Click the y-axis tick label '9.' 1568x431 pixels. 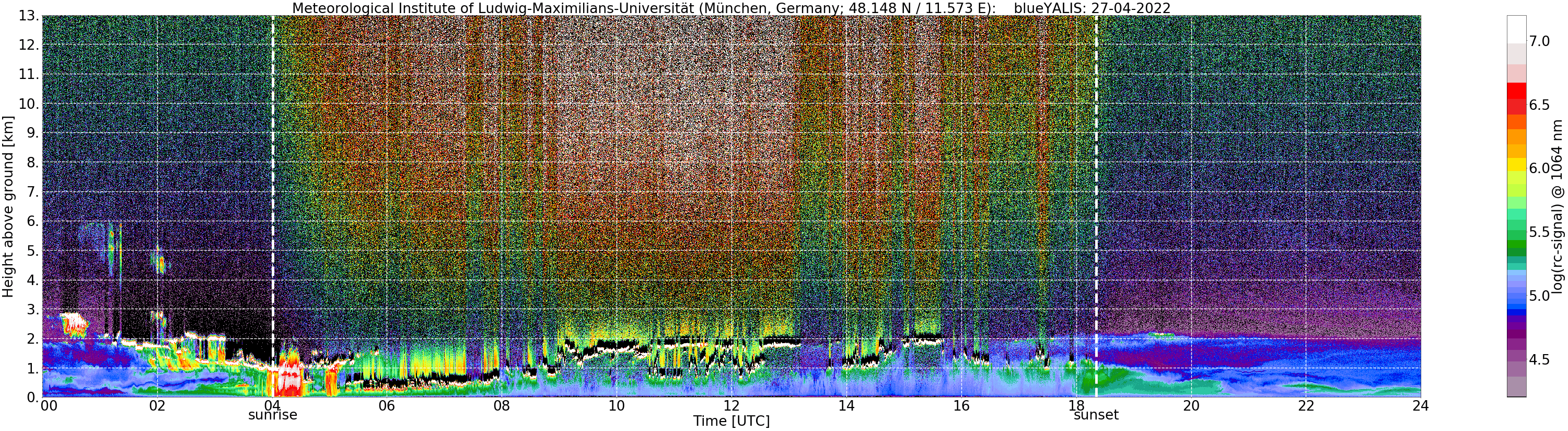click(33, 133)
